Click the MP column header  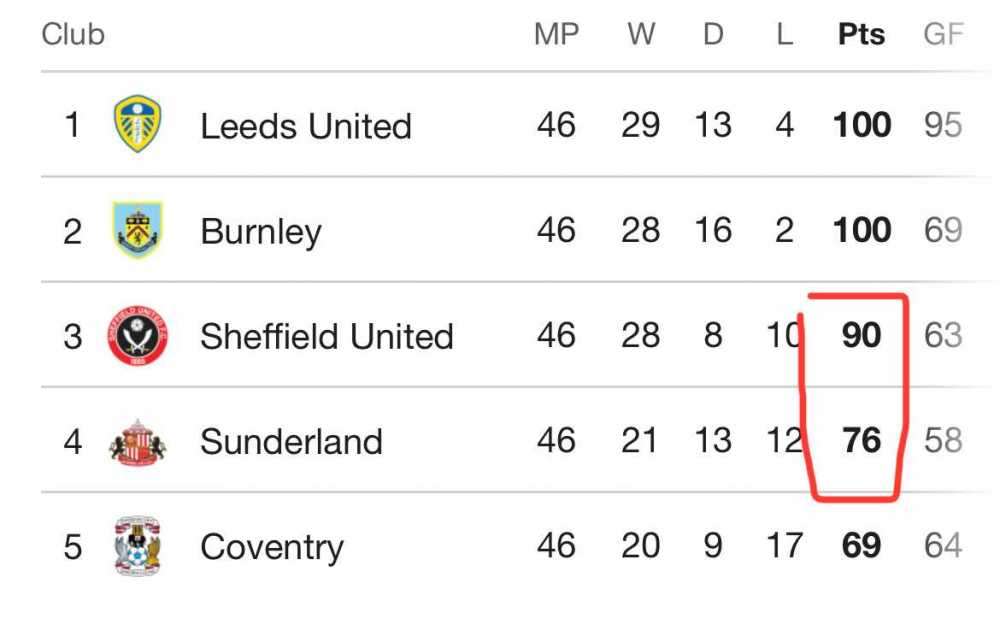557,34
